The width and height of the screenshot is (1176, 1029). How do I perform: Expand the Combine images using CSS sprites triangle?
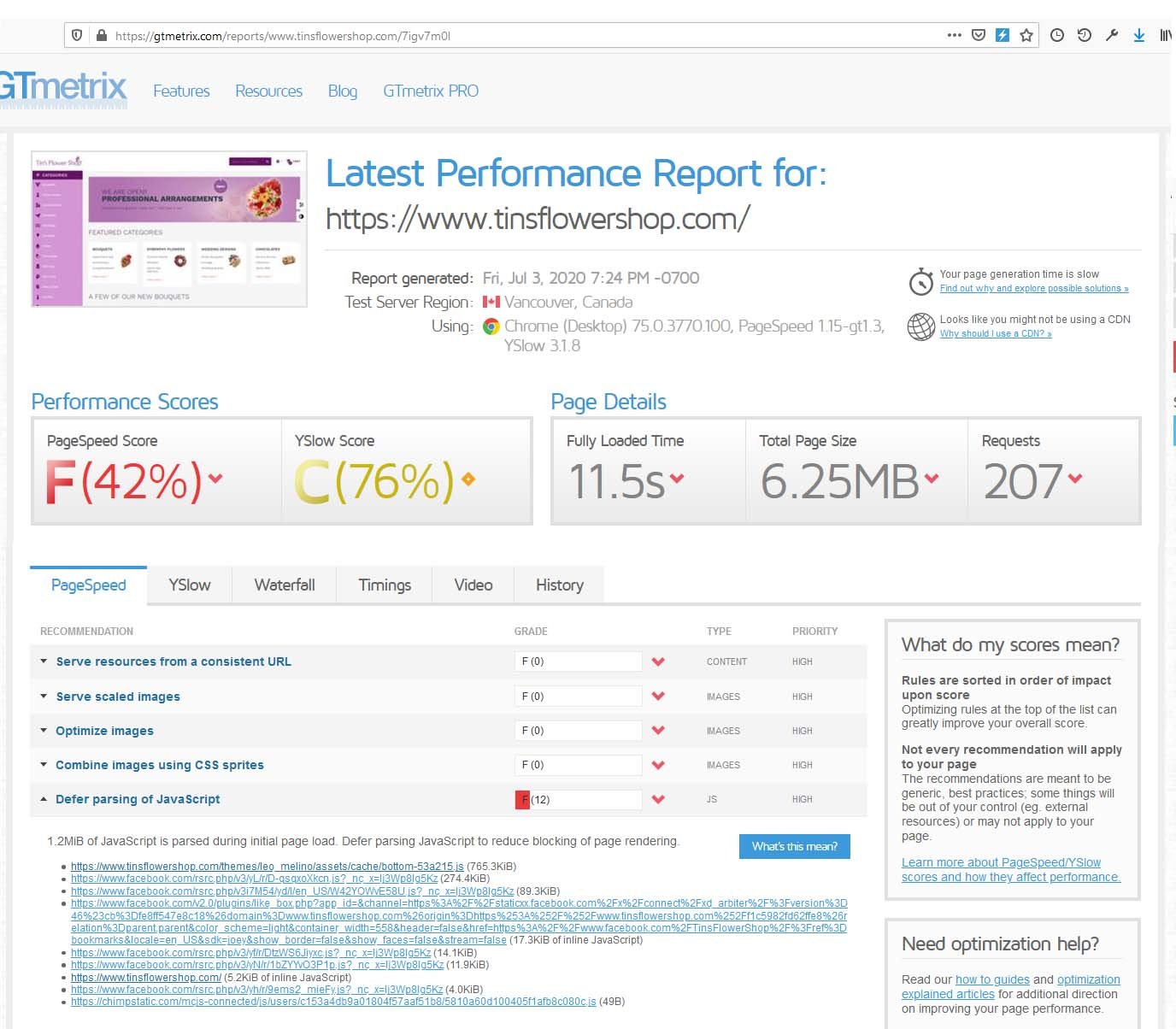click(44, 764)
